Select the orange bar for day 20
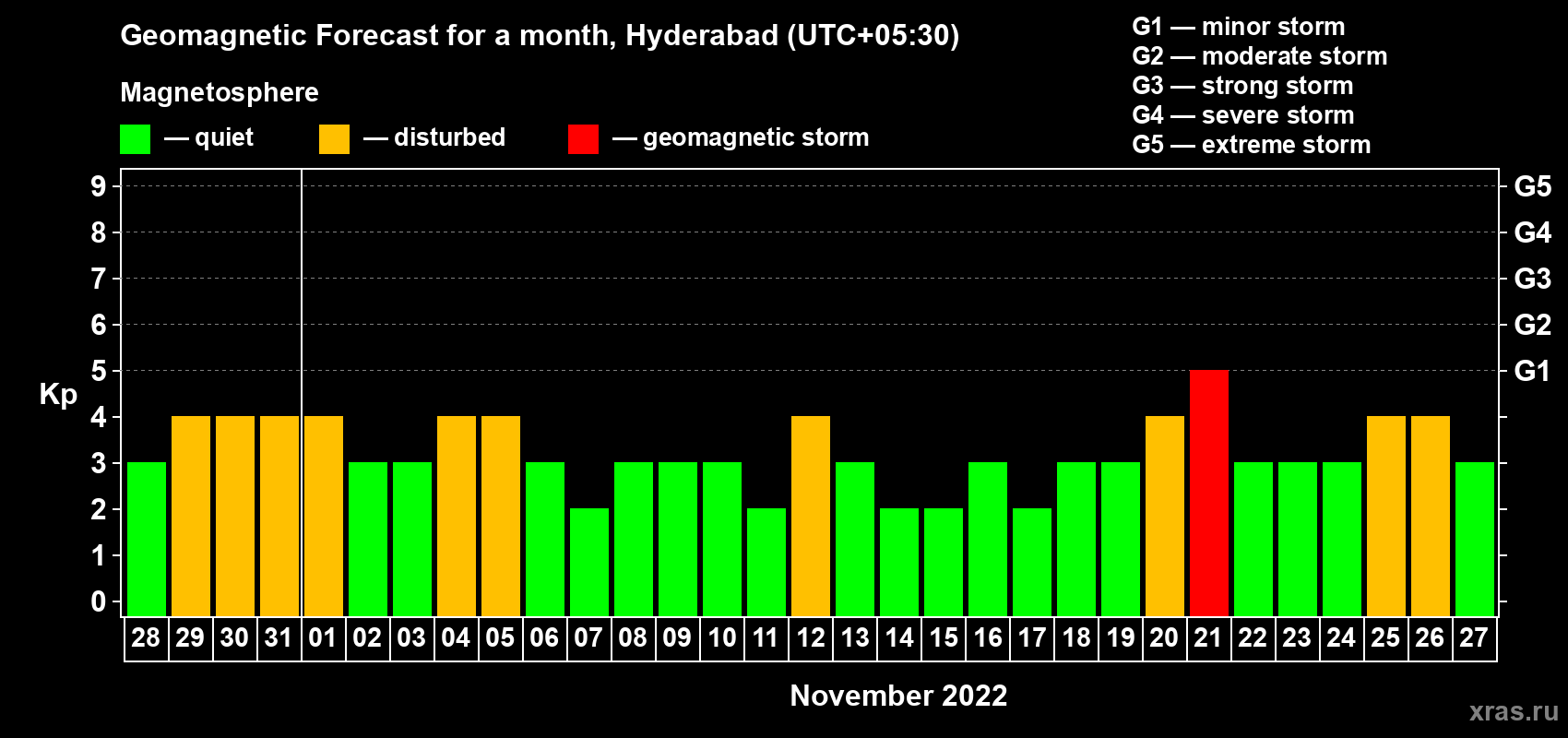This screenshot has height=738, width=1568. (x=1165, y=516)
